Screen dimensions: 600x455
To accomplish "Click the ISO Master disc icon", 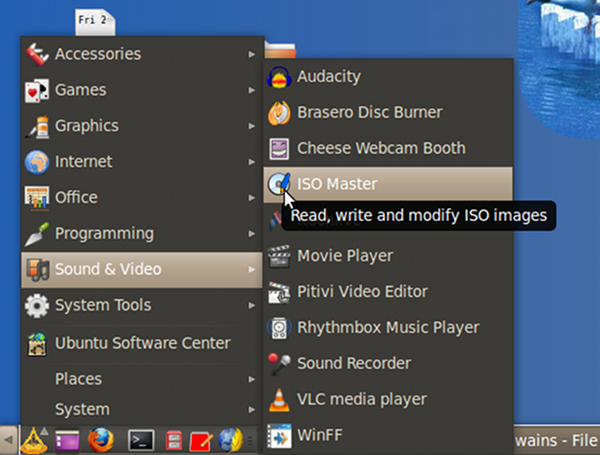I will click(x=279, y=184).
